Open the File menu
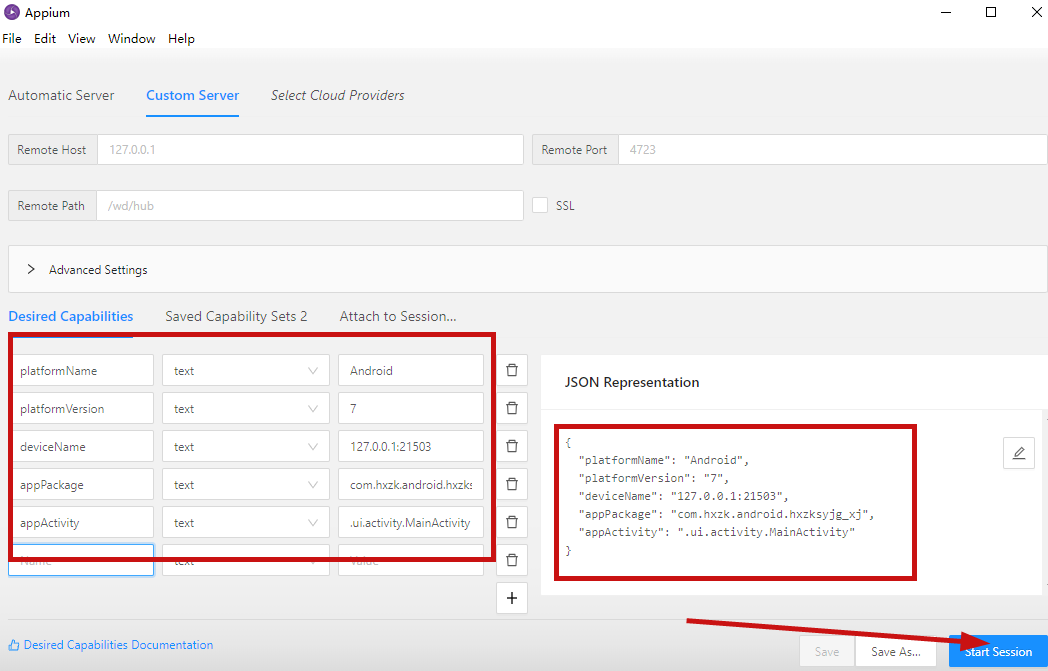The height and width of the screenshot is (671, 1048). [12, 39]
